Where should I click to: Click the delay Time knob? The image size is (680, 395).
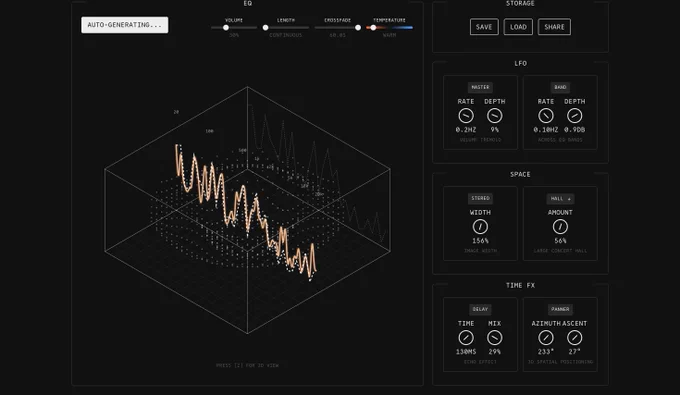coord(466,338)
